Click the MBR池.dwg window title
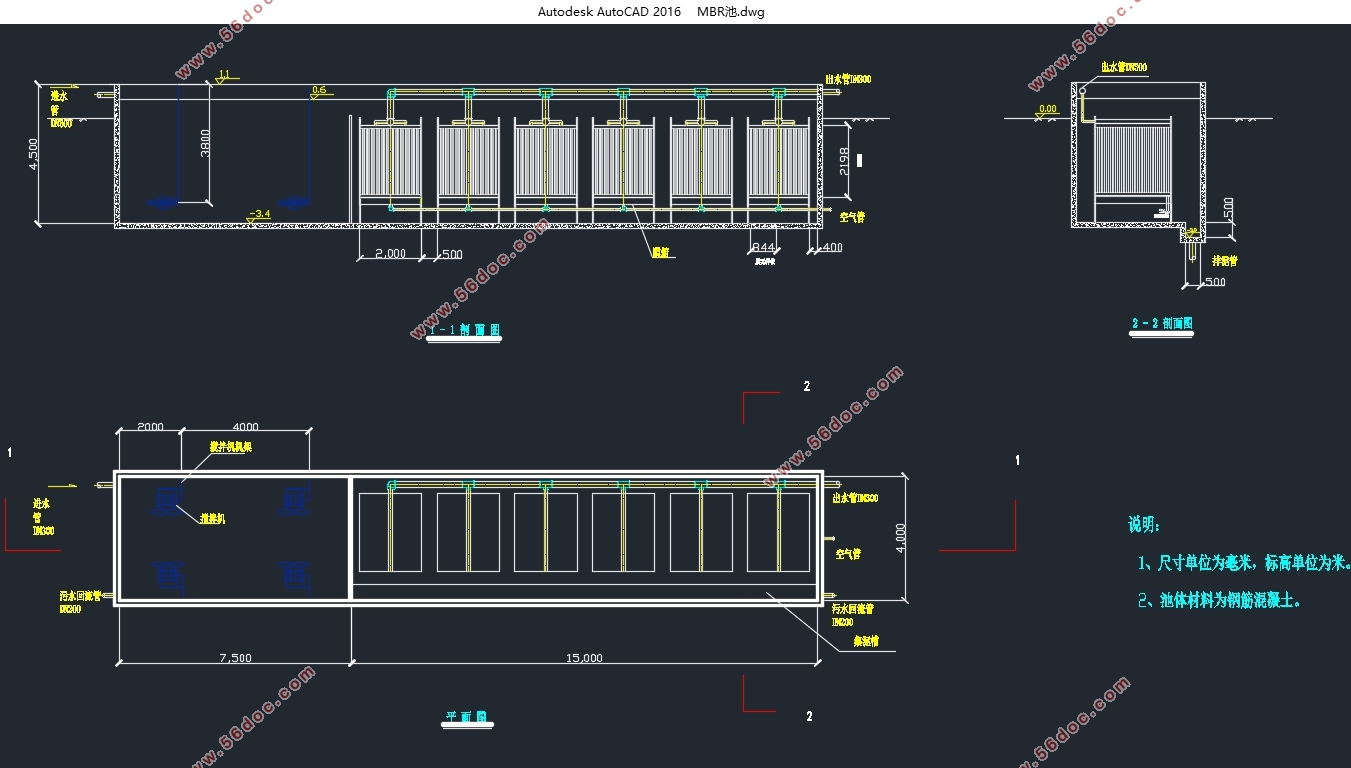 [x=731, y=12]
